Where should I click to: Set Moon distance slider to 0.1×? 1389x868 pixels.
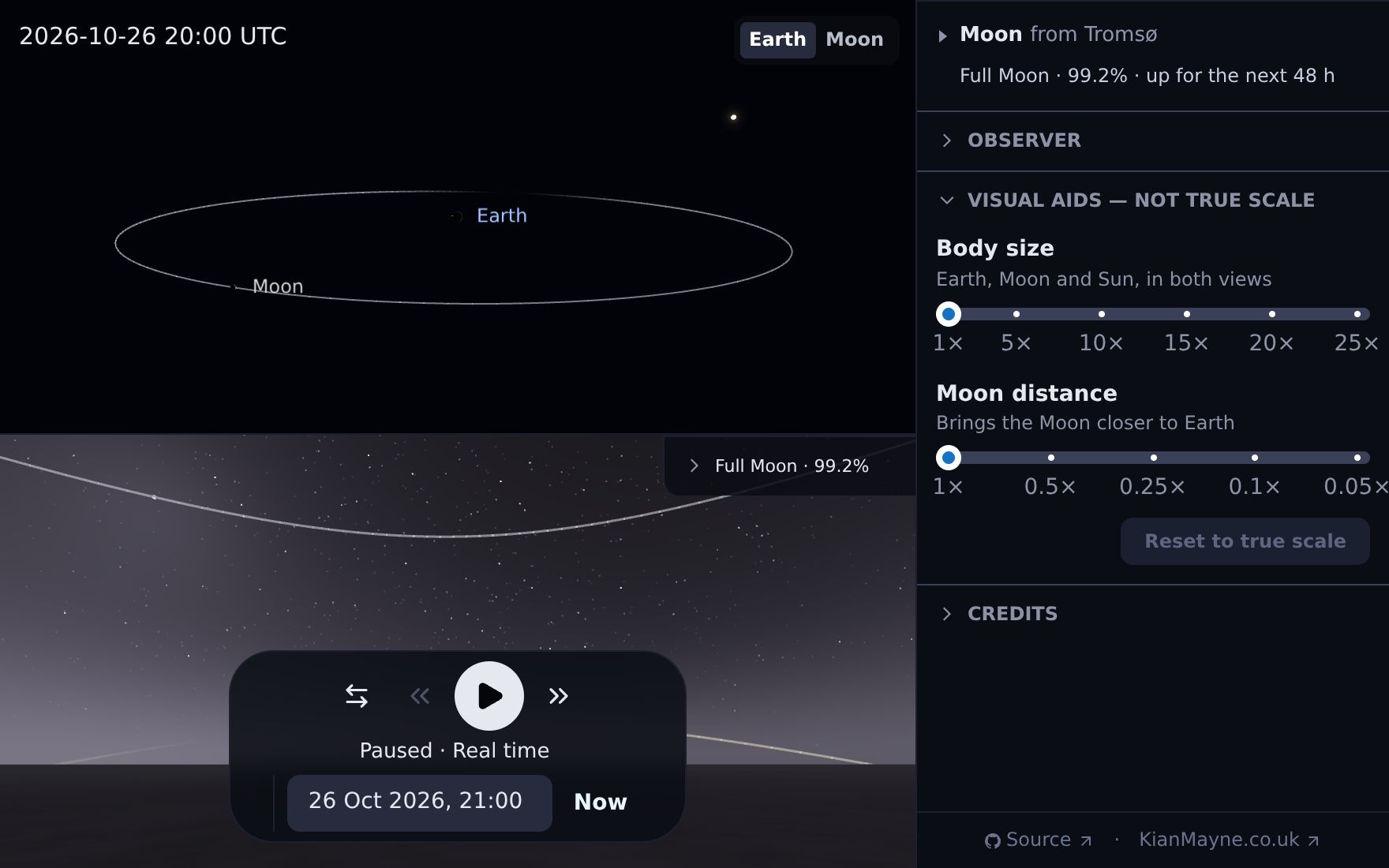[x=1255, y=458]
